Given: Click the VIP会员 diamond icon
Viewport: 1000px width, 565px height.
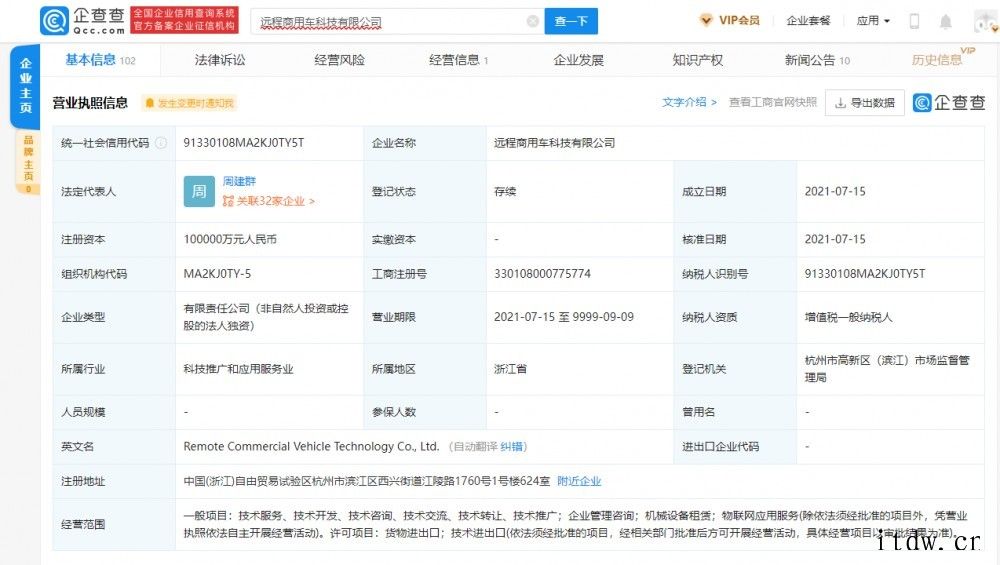Looking at the screenshot, I should [x=706, y=21].
